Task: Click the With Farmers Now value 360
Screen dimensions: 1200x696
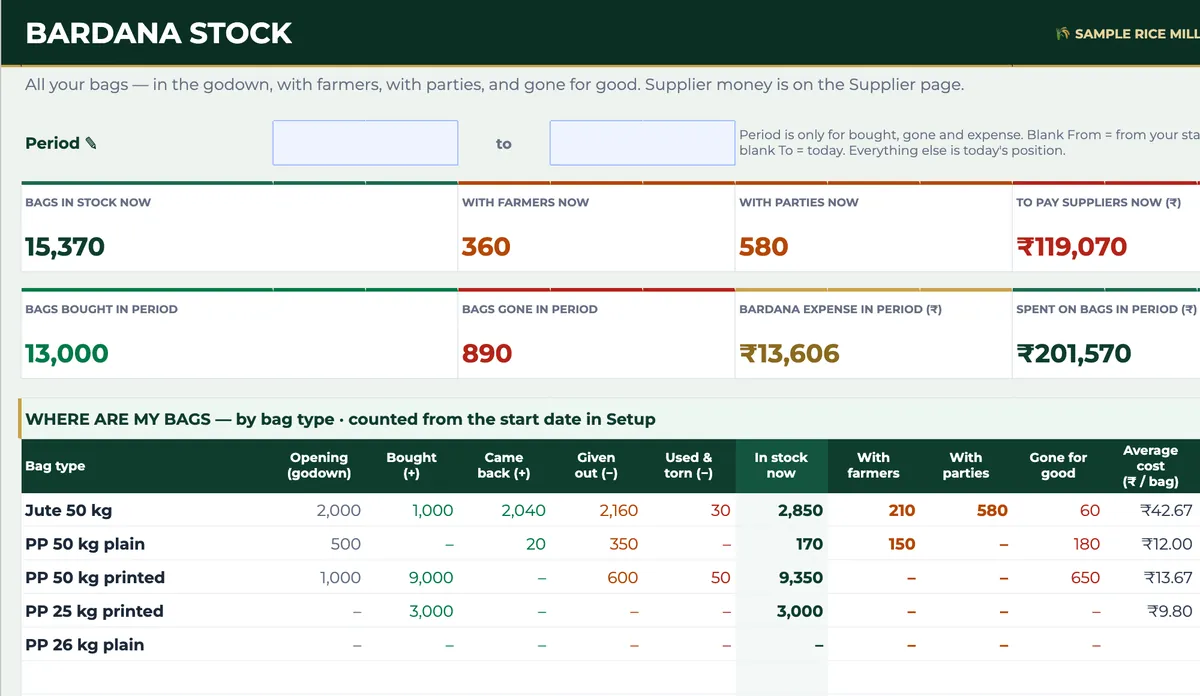Action: 486,247
